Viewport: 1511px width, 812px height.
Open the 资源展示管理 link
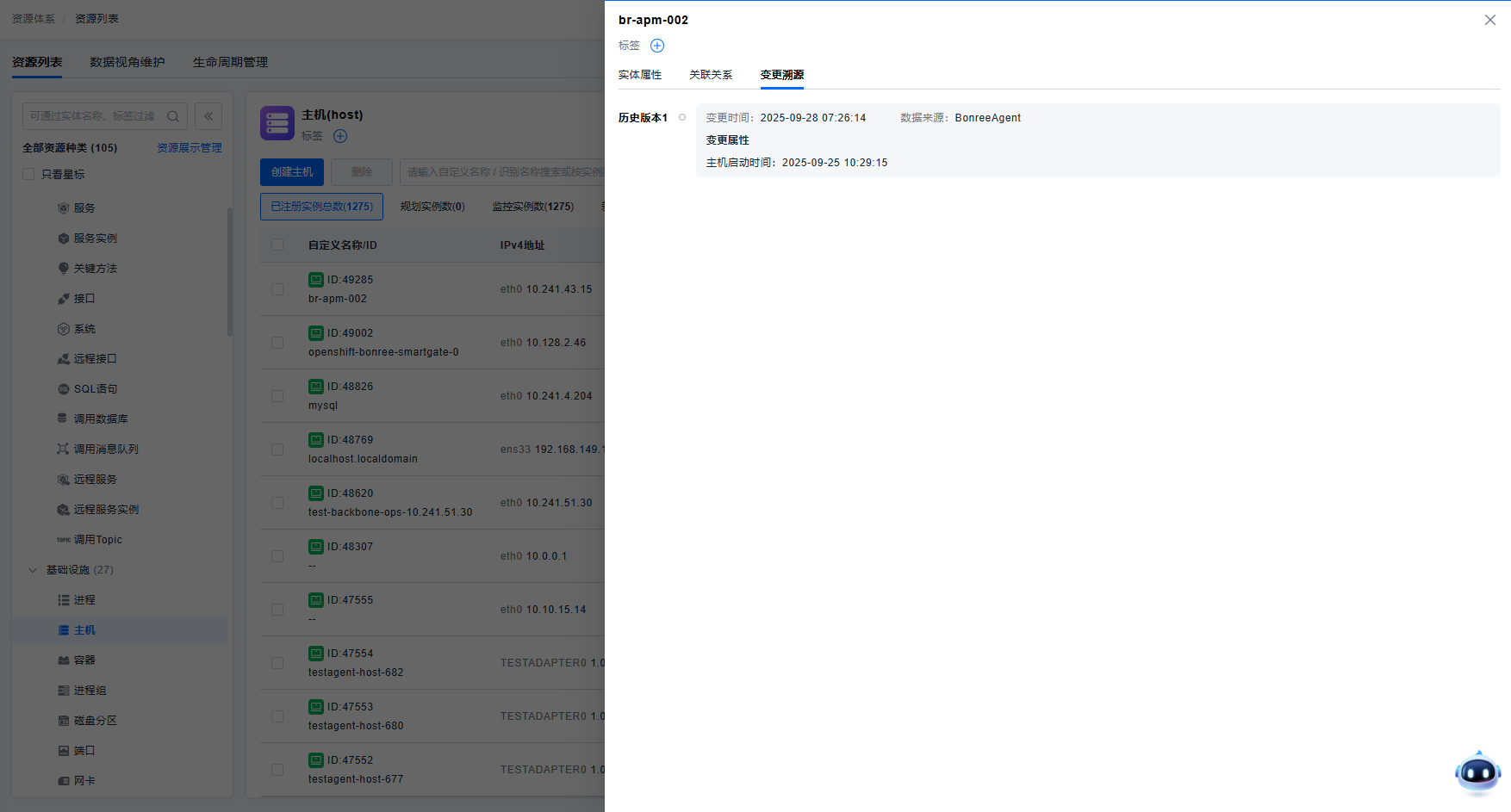click(189, 148)
